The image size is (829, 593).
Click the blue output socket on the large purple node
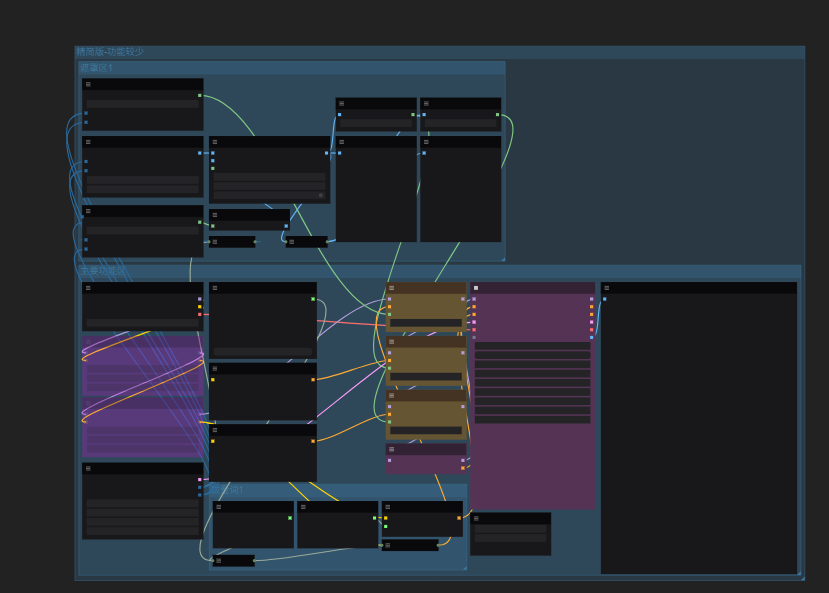[591, 337]
